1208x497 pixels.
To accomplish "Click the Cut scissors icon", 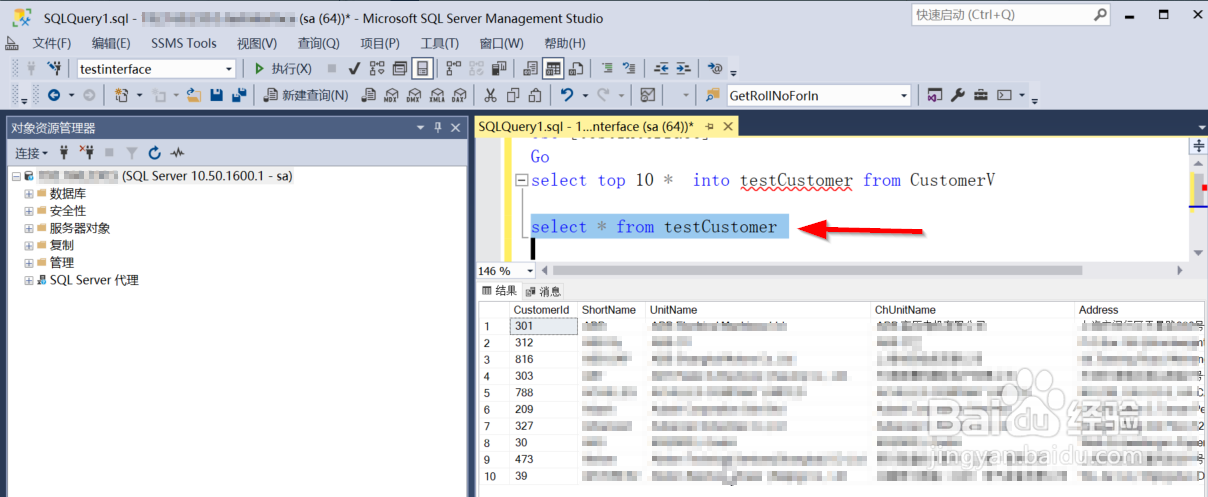I will click(x=490, y=95).
